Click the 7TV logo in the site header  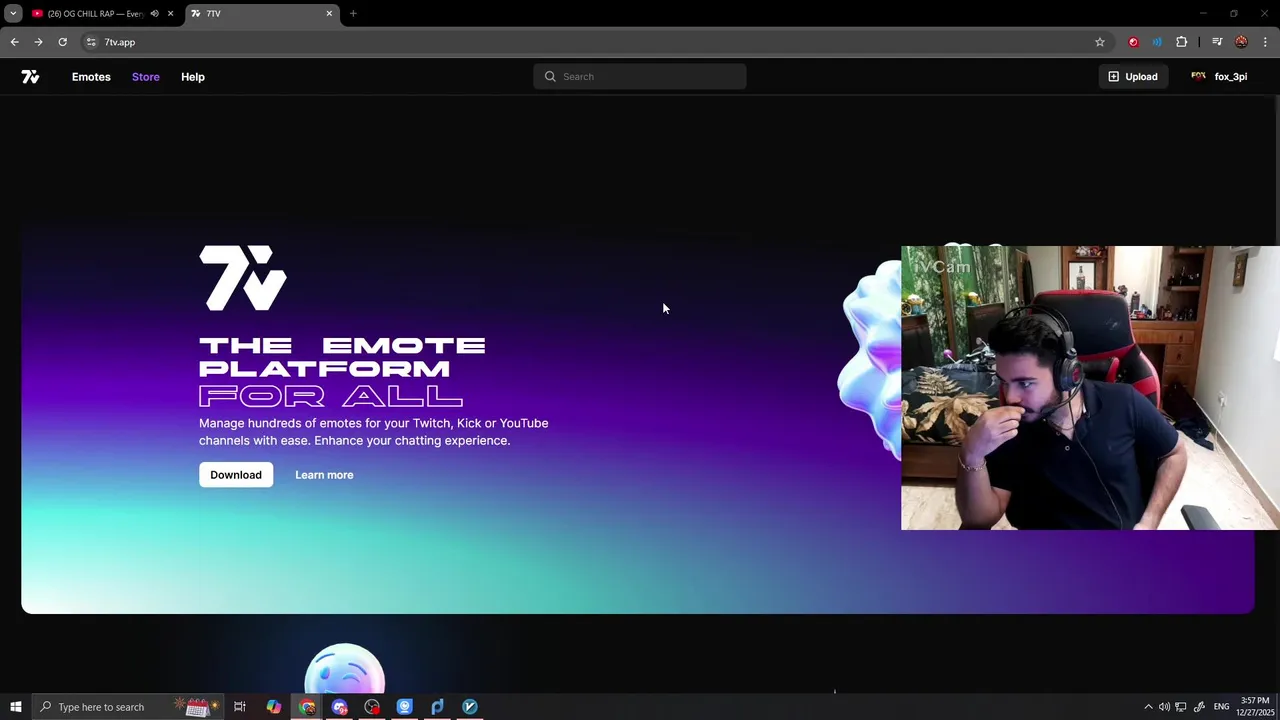pos(30,77)
